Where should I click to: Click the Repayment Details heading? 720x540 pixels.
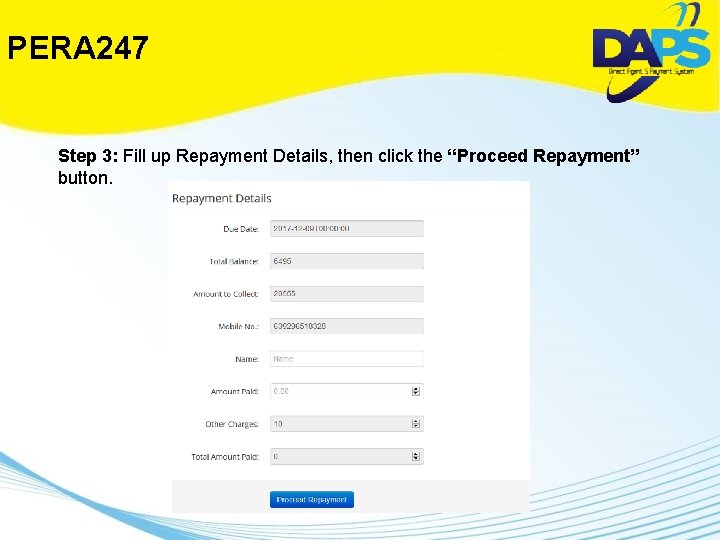pos(222,198)
